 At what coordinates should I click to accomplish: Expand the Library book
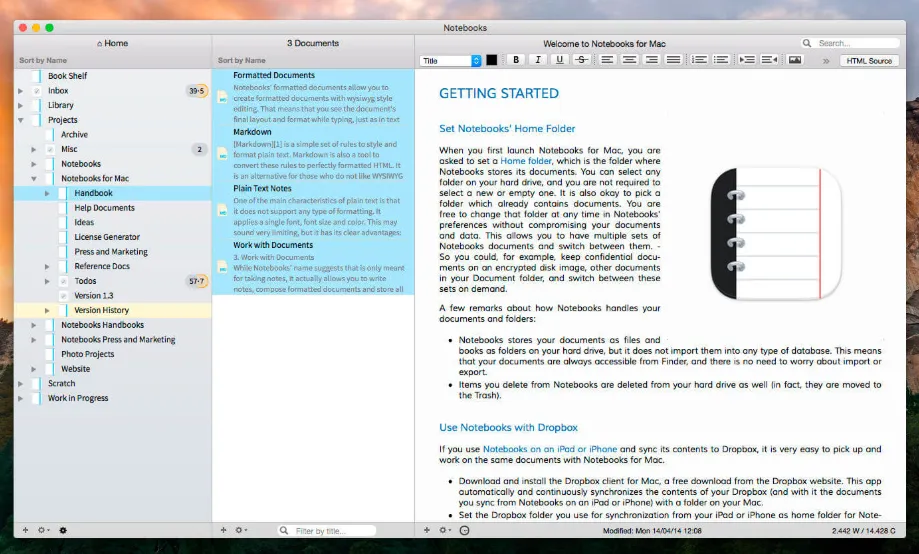pos(21,106)
